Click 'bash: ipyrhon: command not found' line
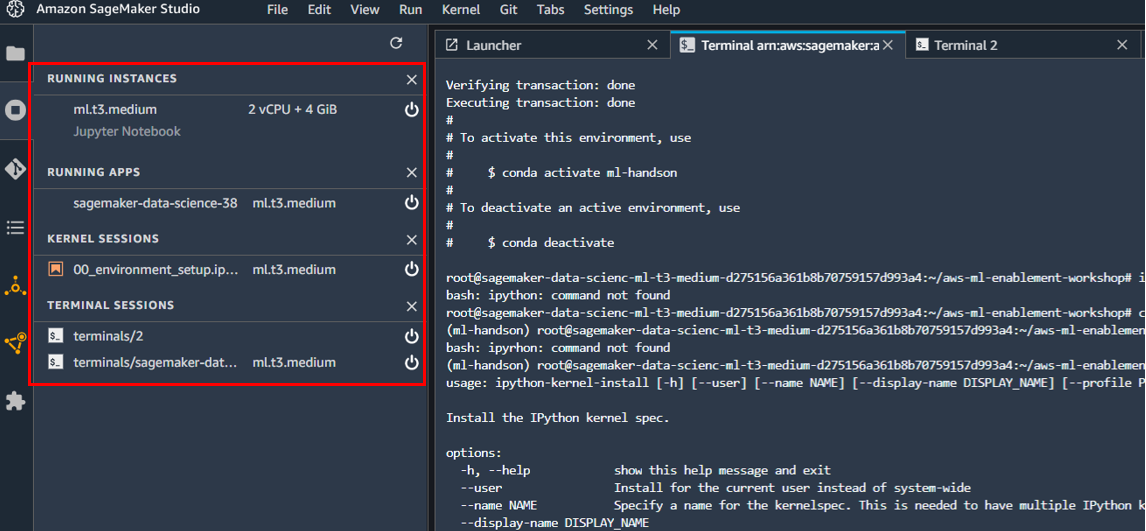1146x531 pixels. [558, 348]
